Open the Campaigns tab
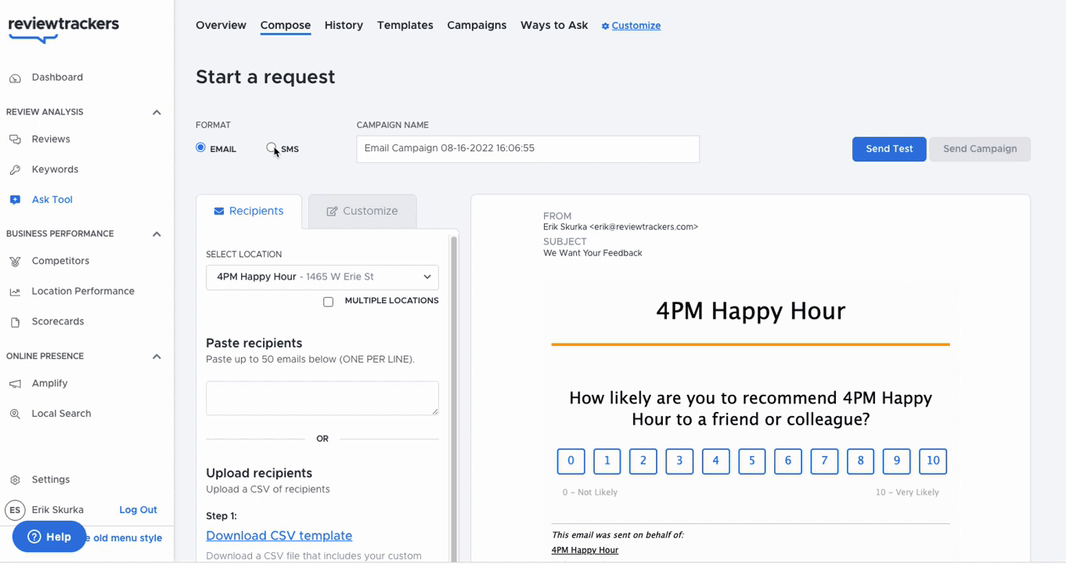Image resolution: width=1066 pixels, height=564 pixels. pyautogui.click(x=477, y=25)
